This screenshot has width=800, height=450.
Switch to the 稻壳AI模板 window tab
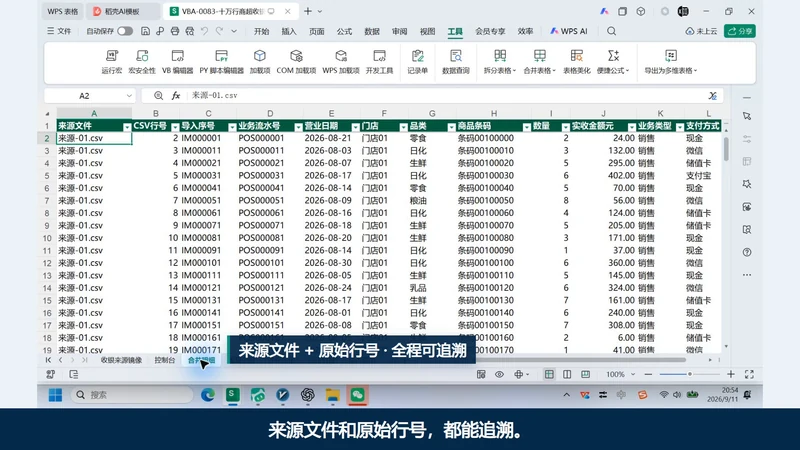click(x=122, y=11)
